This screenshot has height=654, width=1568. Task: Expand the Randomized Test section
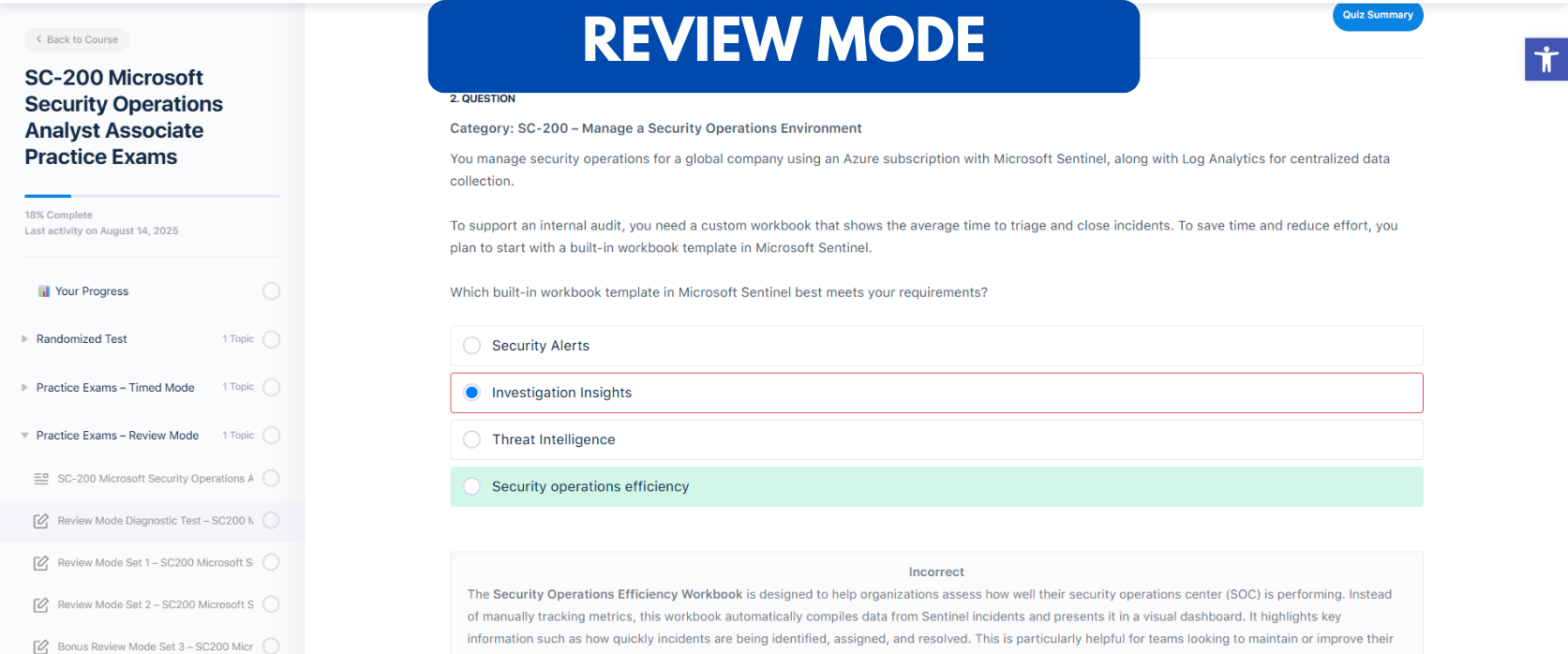click(x=25, y=339)
